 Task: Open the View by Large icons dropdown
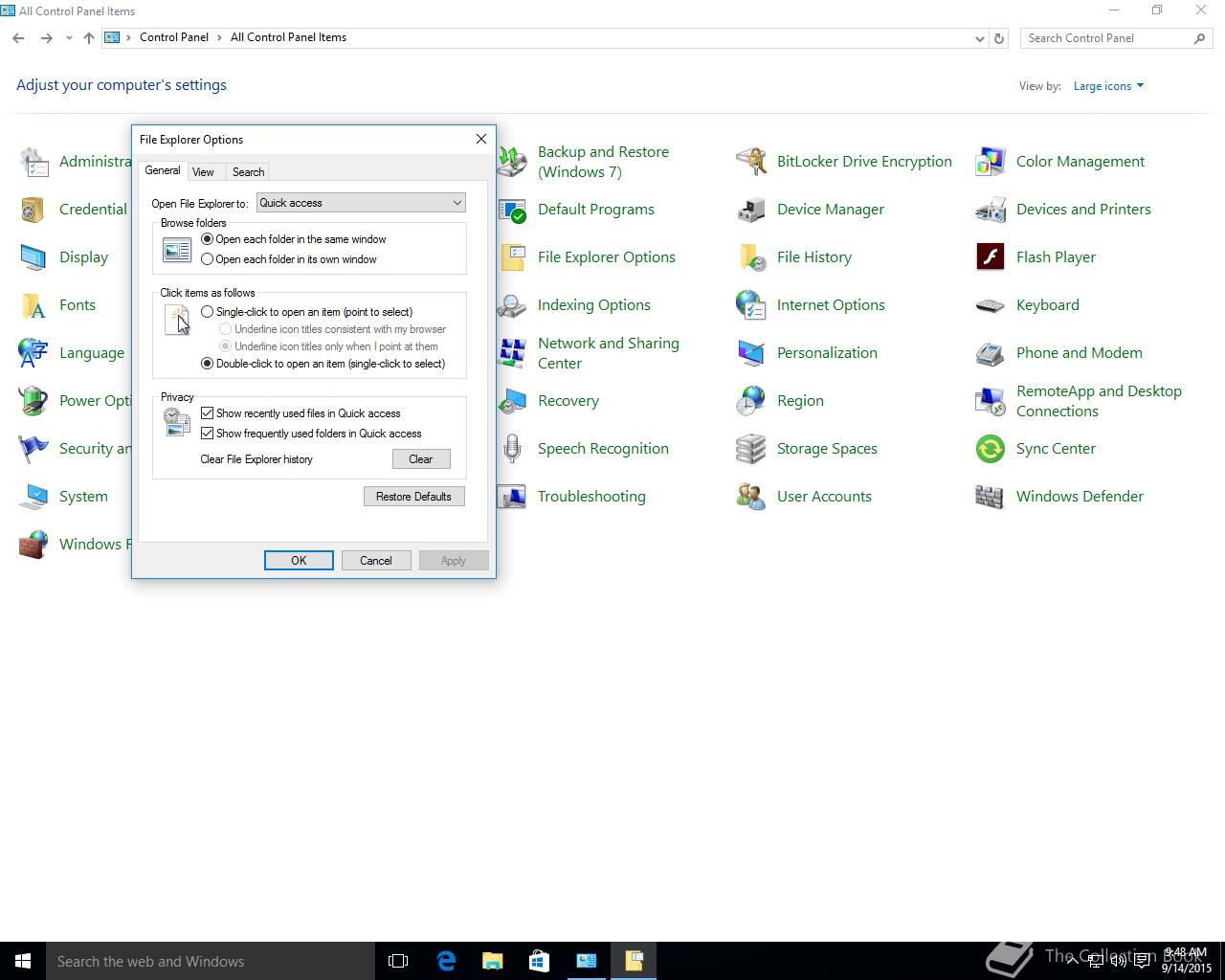(1108, 86)
